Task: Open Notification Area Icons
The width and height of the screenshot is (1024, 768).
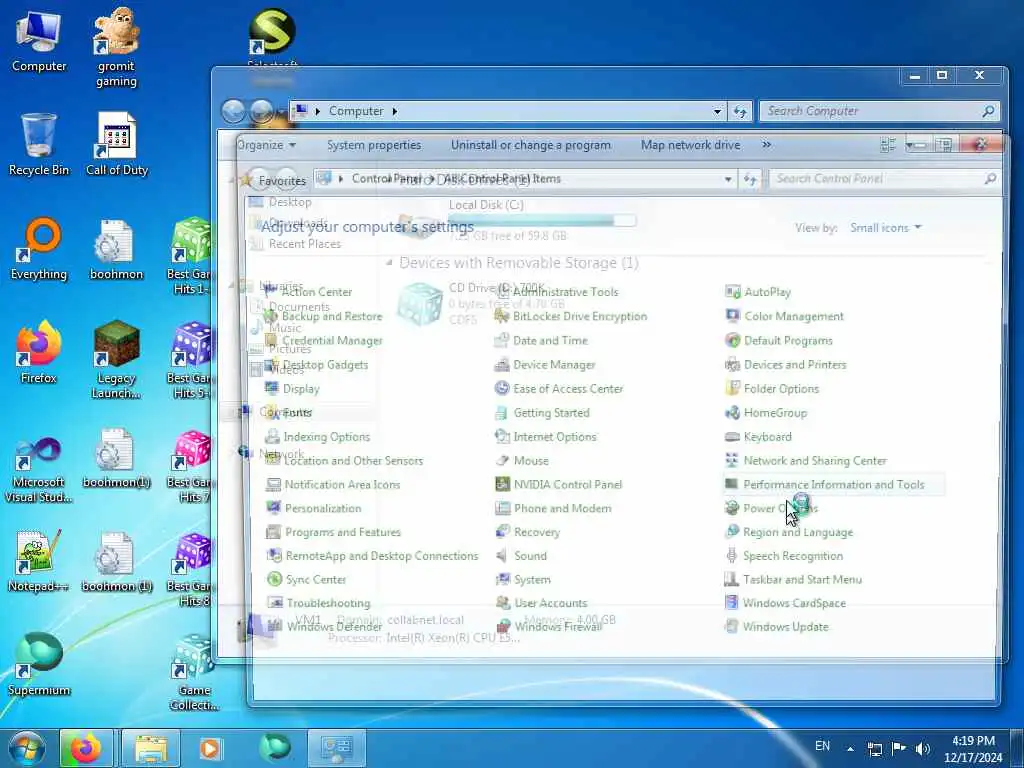Action: click(x=332, y=484)
